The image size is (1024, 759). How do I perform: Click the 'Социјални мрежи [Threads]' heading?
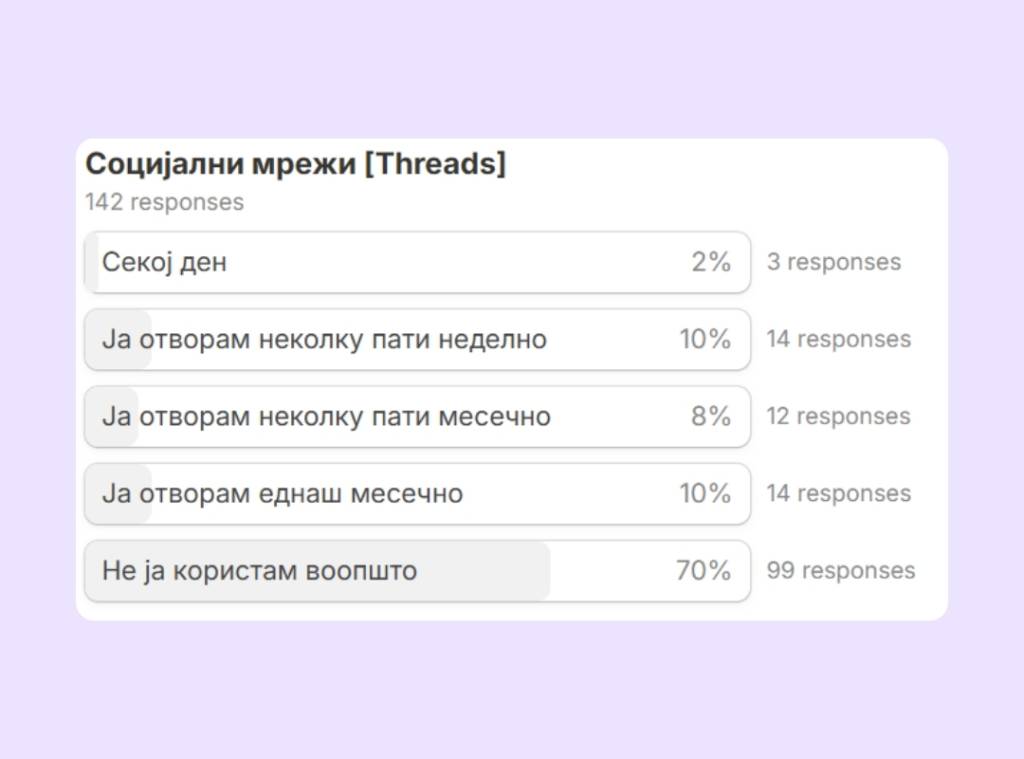point(295,164)
